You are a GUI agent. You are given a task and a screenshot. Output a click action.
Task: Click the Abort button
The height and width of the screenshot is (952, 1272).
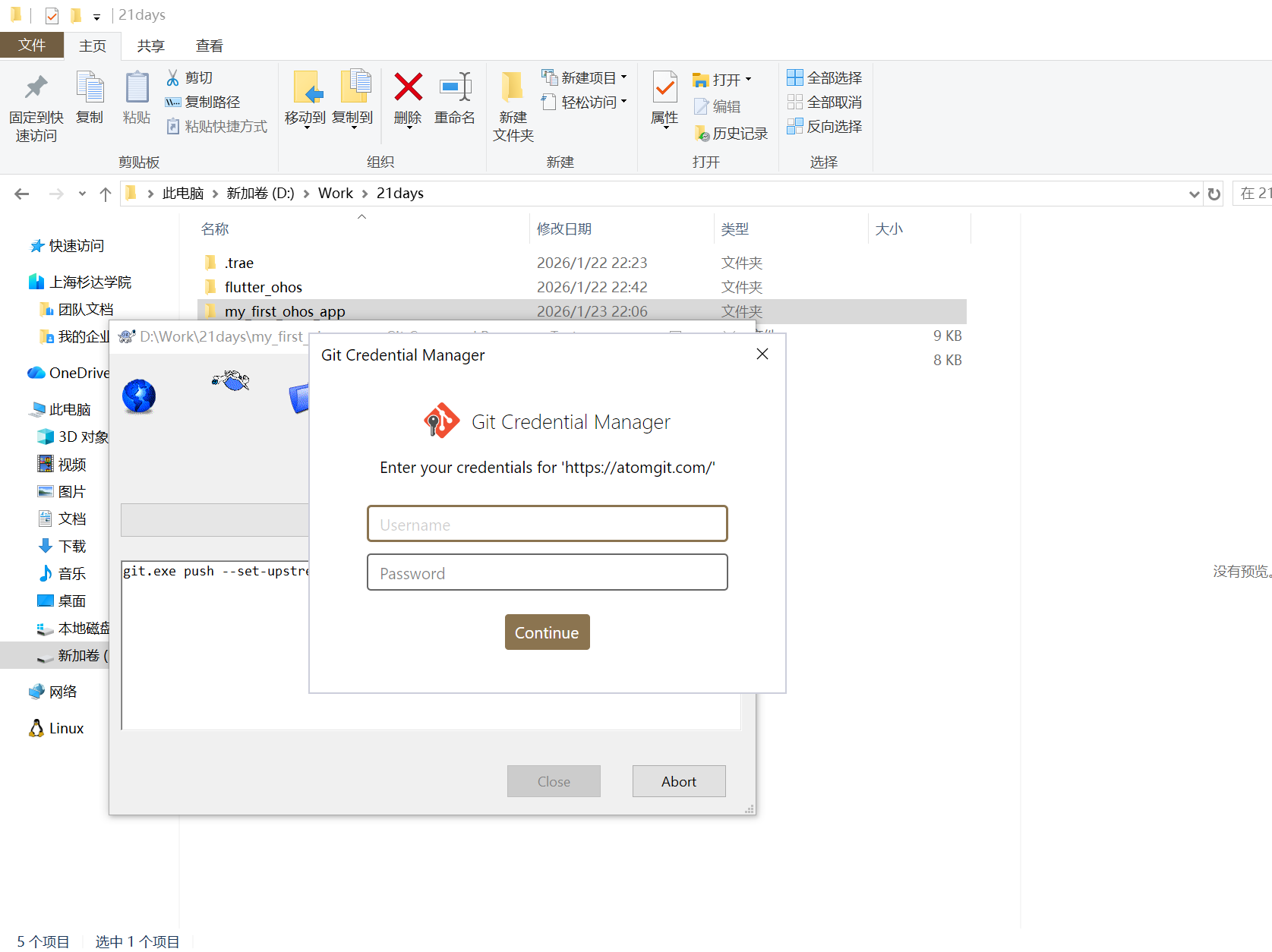point(679,781)
